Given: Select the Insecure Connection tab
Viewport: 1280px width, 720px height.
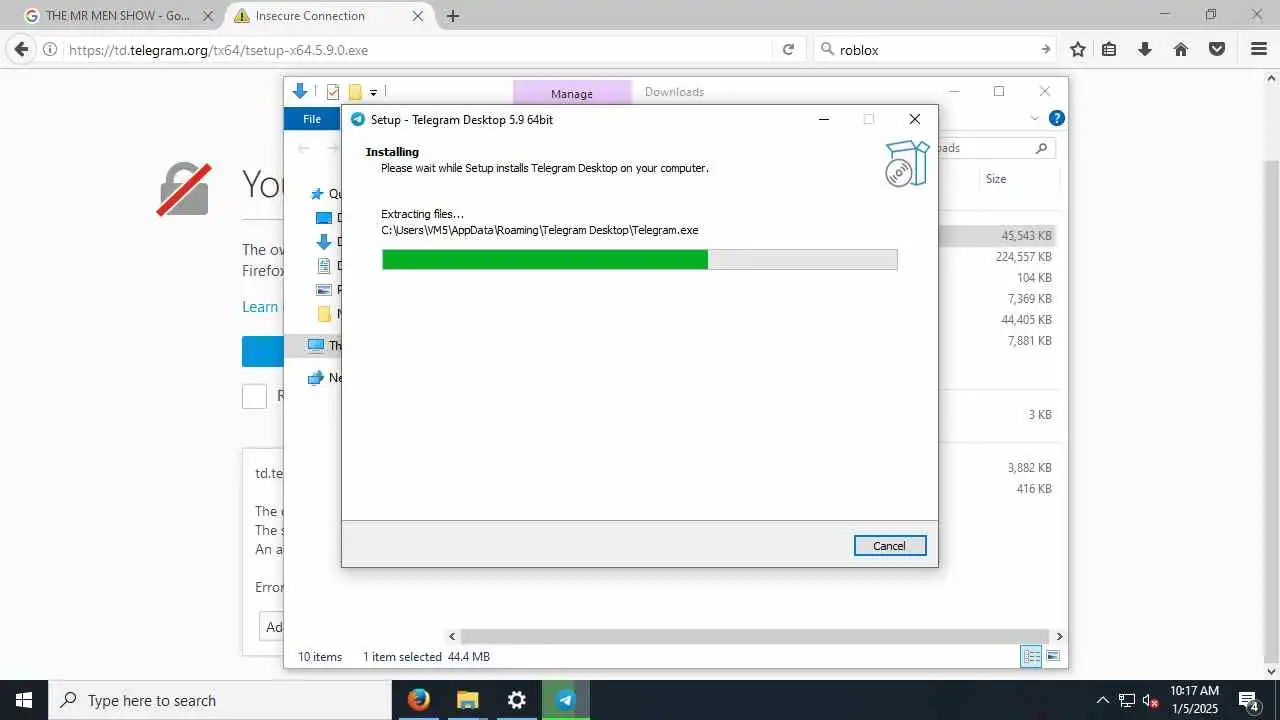Looking at the screenshot, I should [x=330, y=16].
